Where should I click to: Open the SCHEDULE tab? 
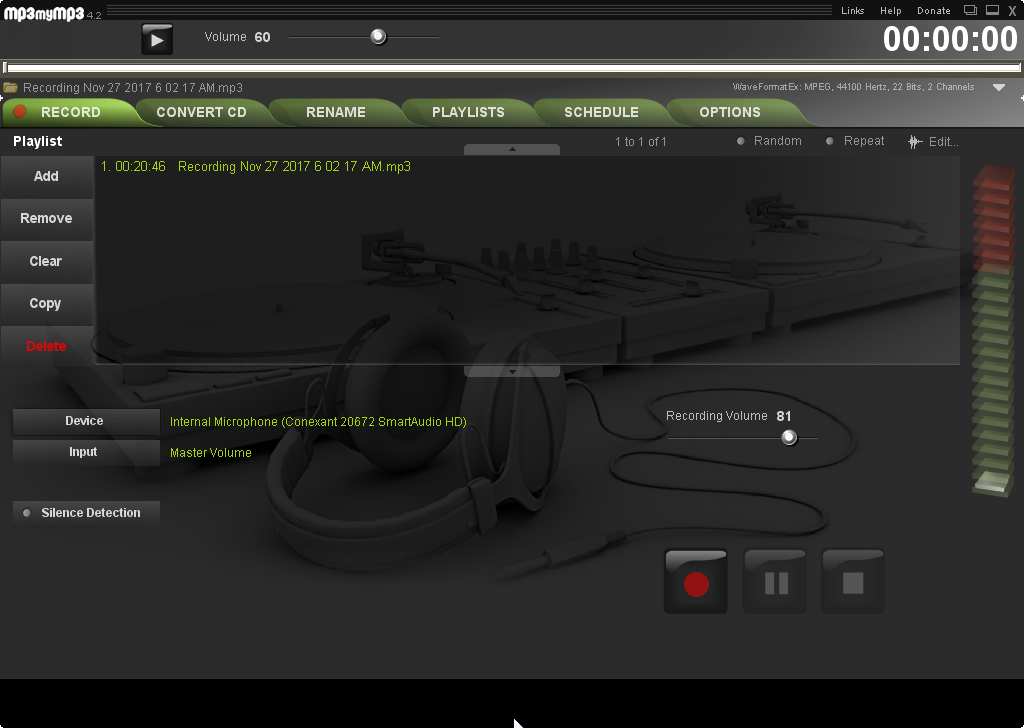601,112
